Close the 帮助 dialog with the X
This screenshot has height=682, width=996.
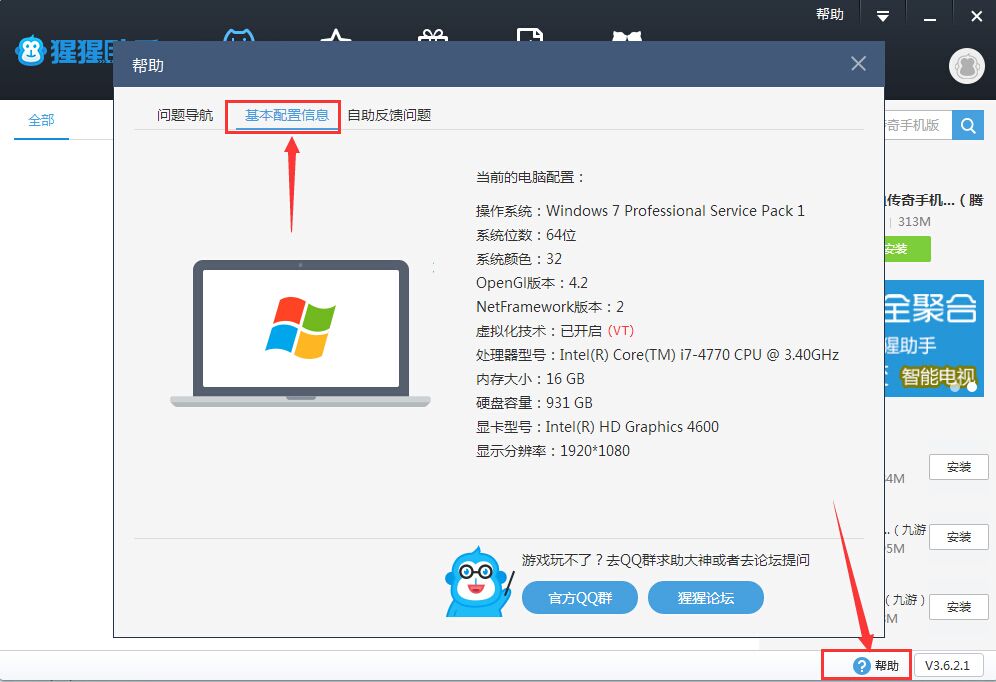pyautogui.click(x=858, y=64)
